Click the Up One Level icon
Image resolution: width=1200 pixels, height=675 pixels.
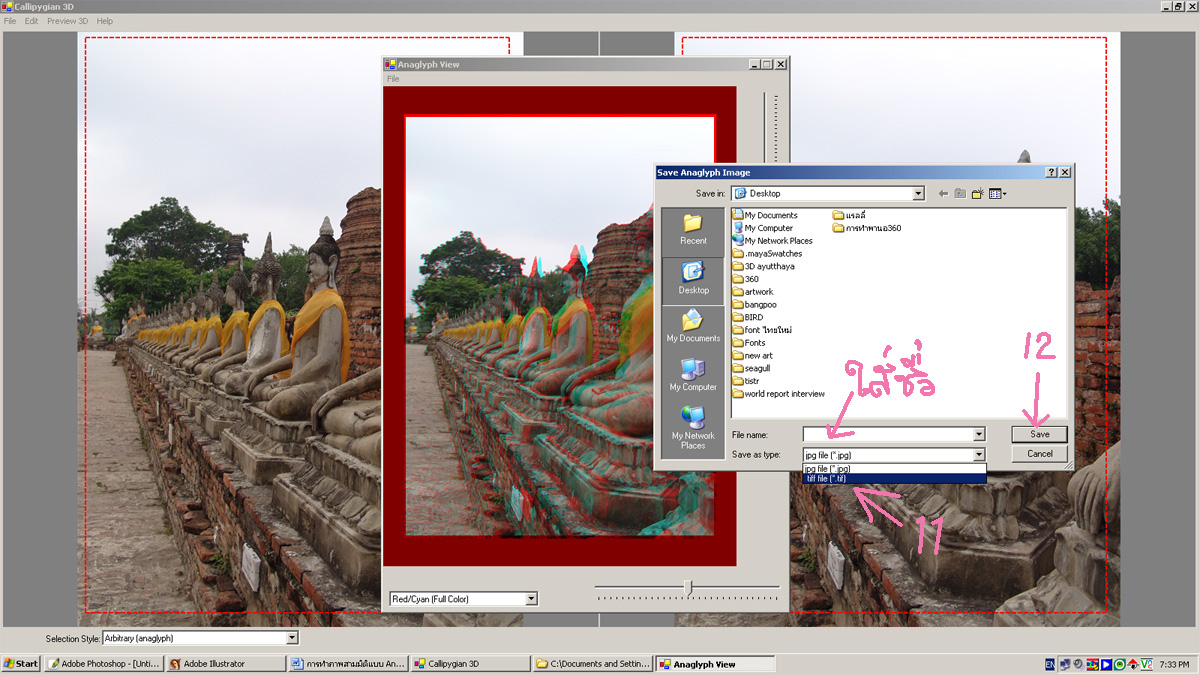click(960, 194)
